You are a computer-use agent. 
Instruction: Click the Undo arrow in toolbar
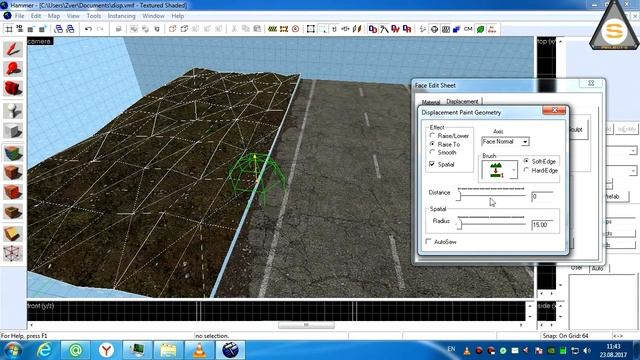[x=88, y=29]
